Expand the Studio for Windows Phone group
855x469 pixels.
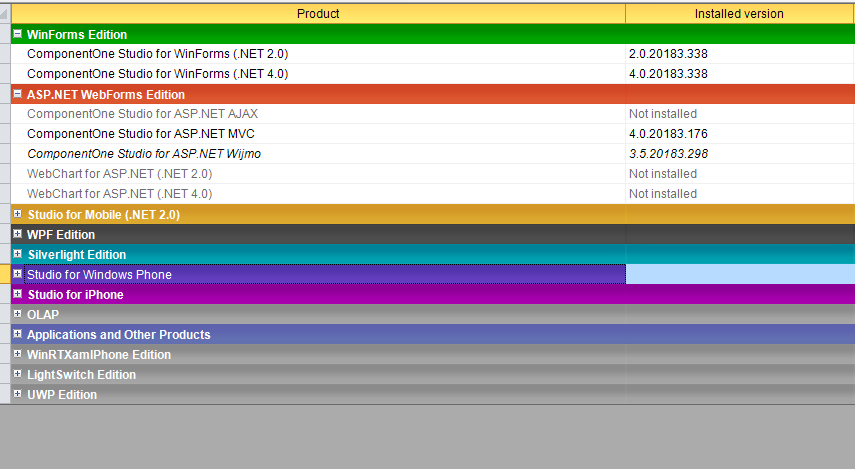pyautogui.click(x=17, y=274)
